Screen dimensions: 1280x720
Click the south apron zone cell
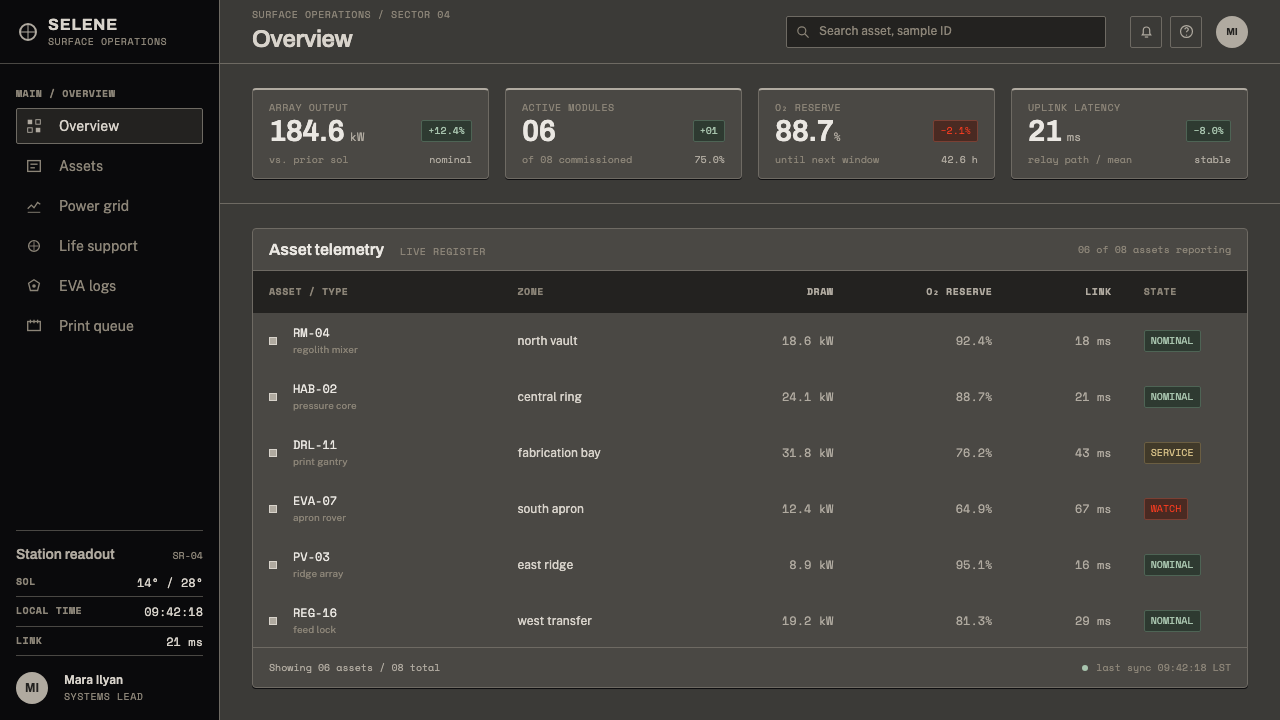pos(551,509)
